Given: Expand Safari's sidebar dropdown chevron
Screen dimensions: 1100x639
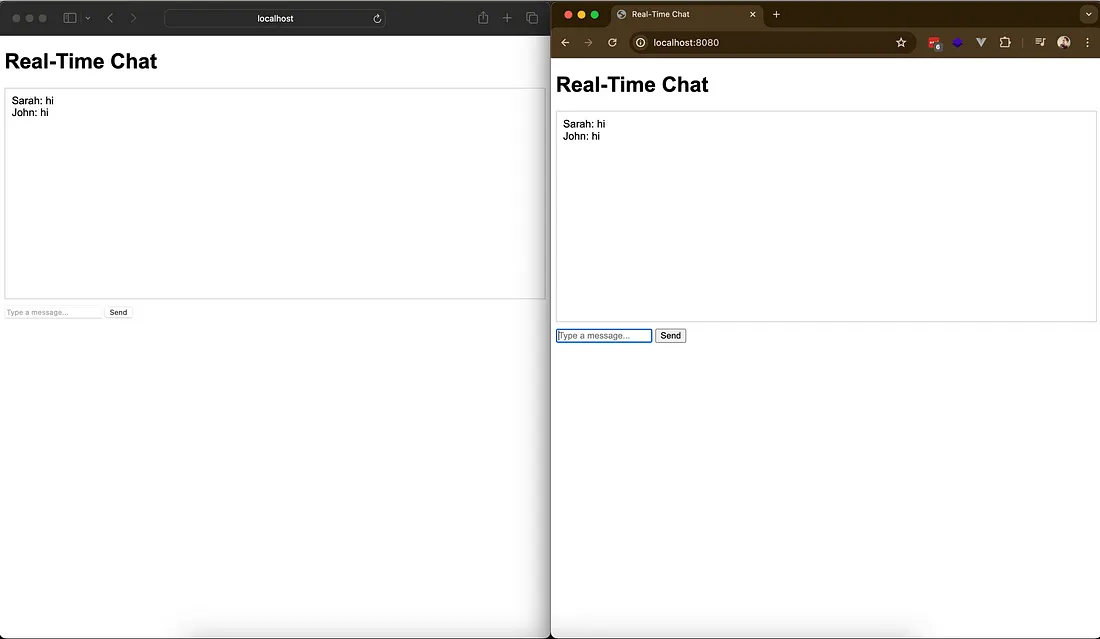Looking at the screenshot, I should tap(88, 18).
